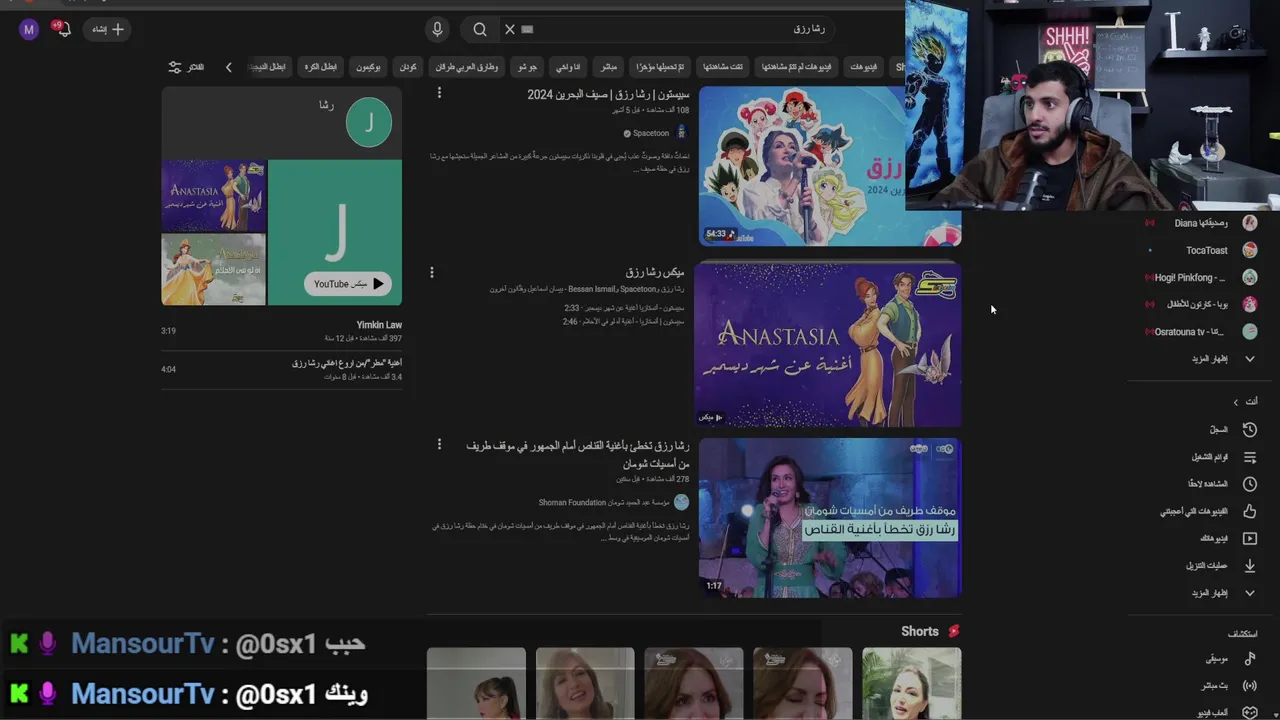
Task: Select the أنا وأخي filter chip
Action: coord(568,67)
